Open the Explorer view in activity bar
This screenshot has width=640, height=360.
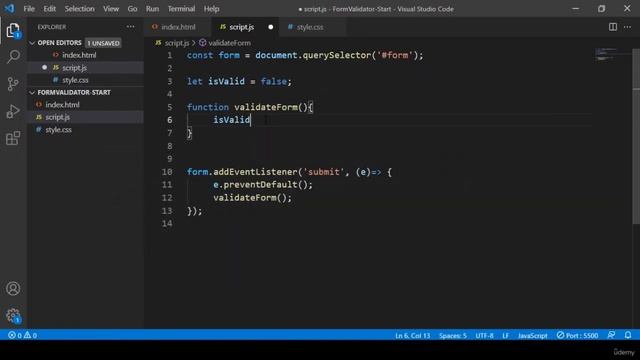(13, 30)
